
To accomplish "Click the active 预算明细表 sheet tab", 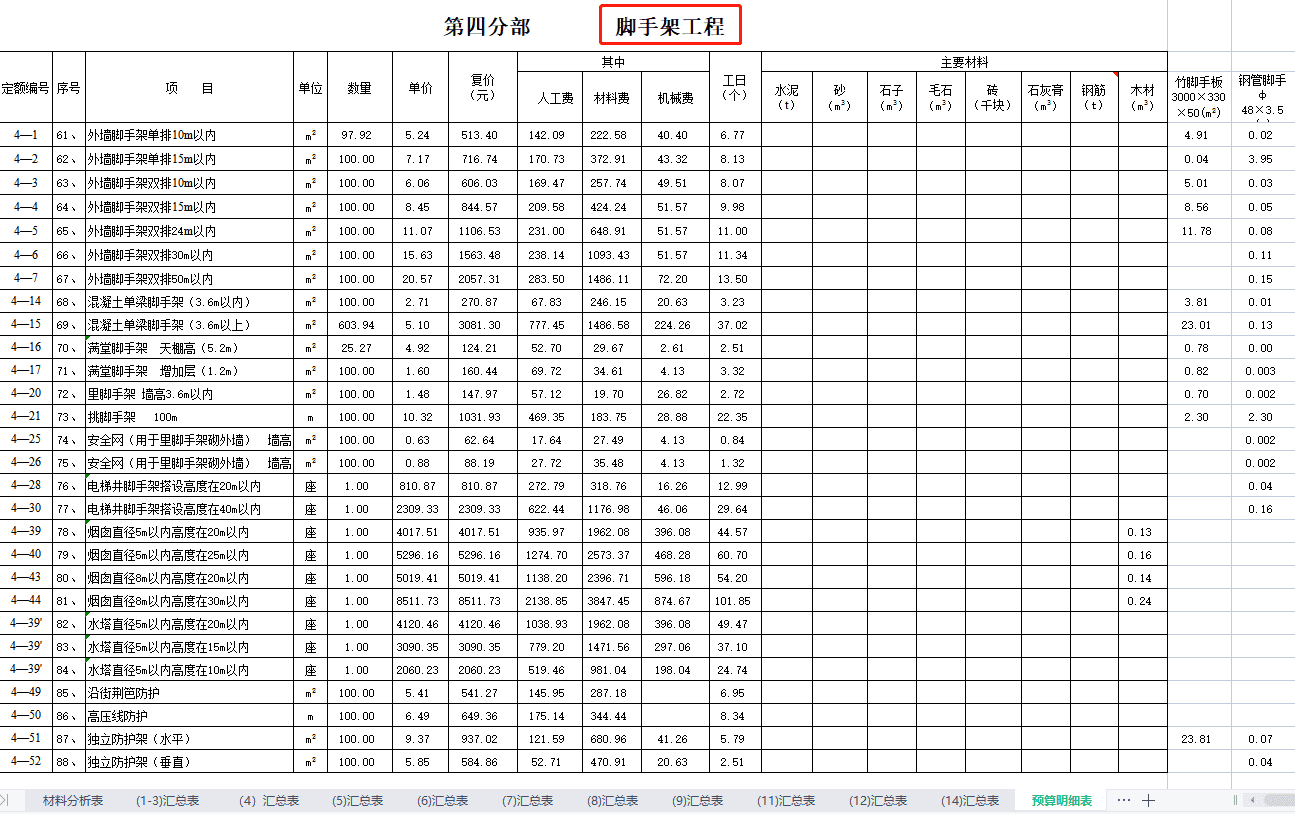I will 1062,801.
